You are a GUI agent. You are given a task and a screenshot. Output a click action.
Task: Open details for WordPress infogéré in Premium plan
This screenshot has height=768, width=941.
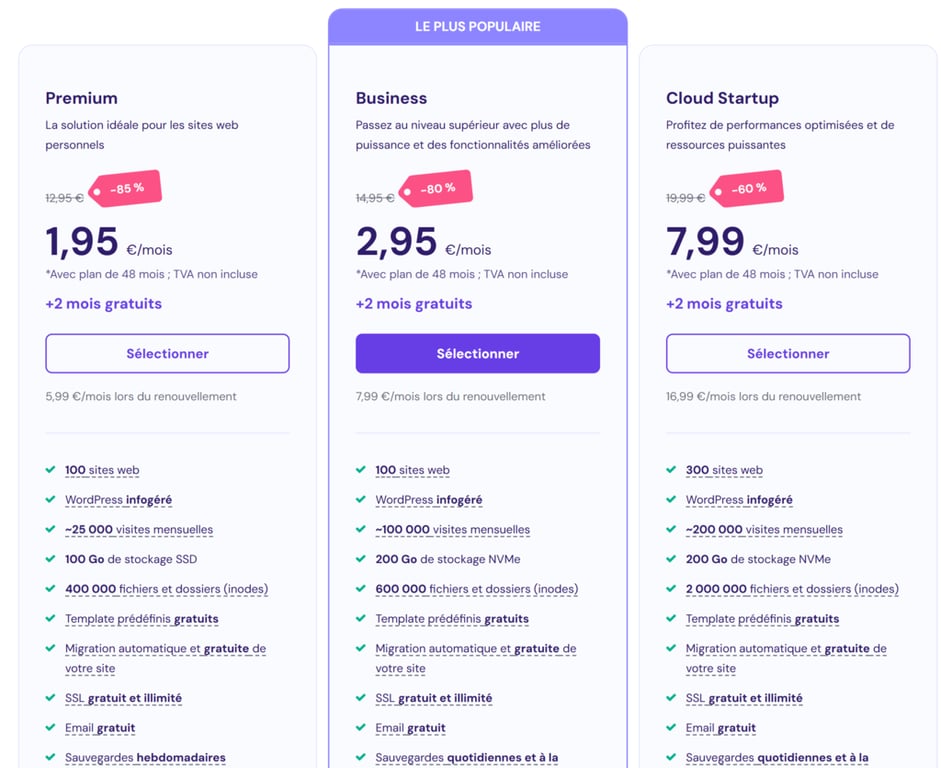[118, 500]
